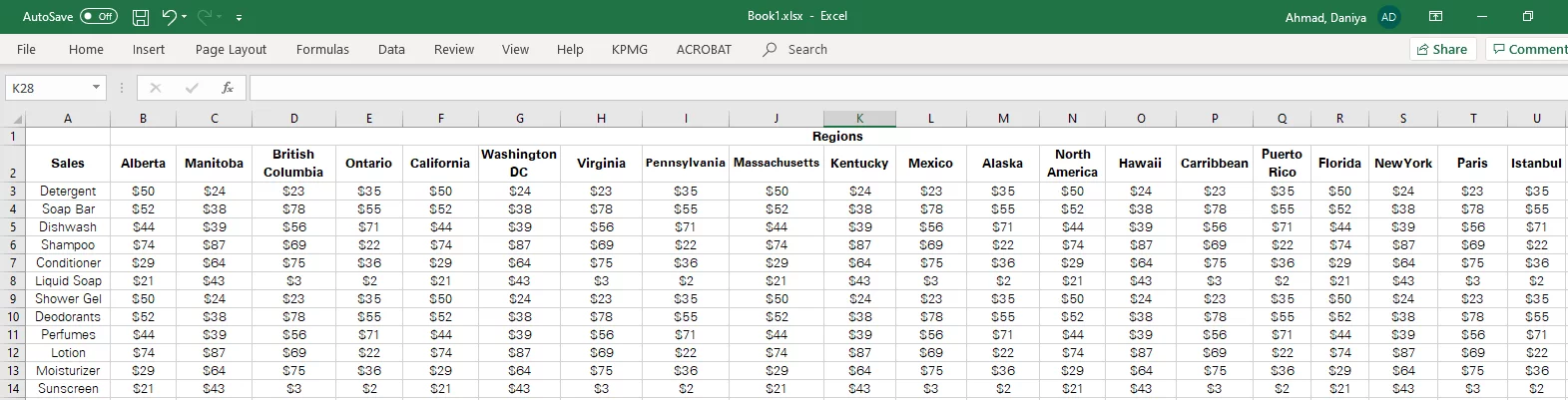This screenshot has height=400, width=1568.
Task: Click the Sales header cell
Action: pyautogui.click(x=68, y=163)
